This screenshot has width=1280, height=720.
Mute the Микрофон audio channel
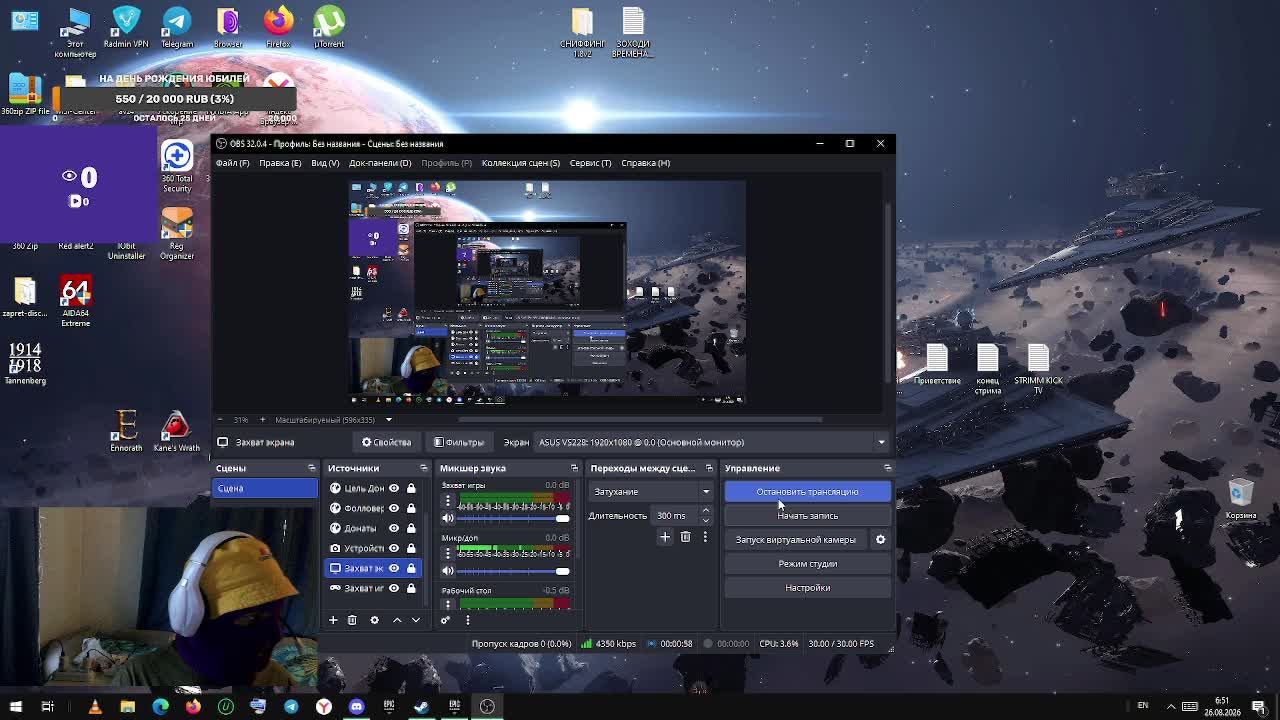(x=447, y=570)
